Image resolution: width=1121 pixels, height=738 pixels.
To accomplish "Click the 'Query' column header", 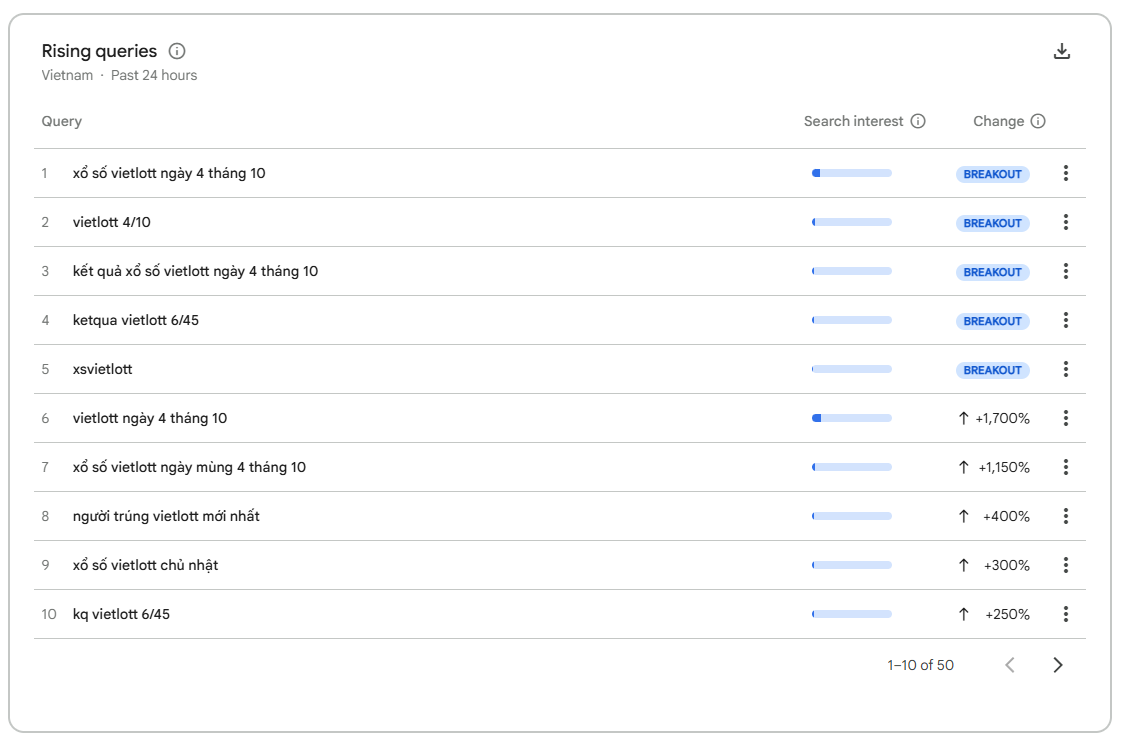I will point(61,122).
